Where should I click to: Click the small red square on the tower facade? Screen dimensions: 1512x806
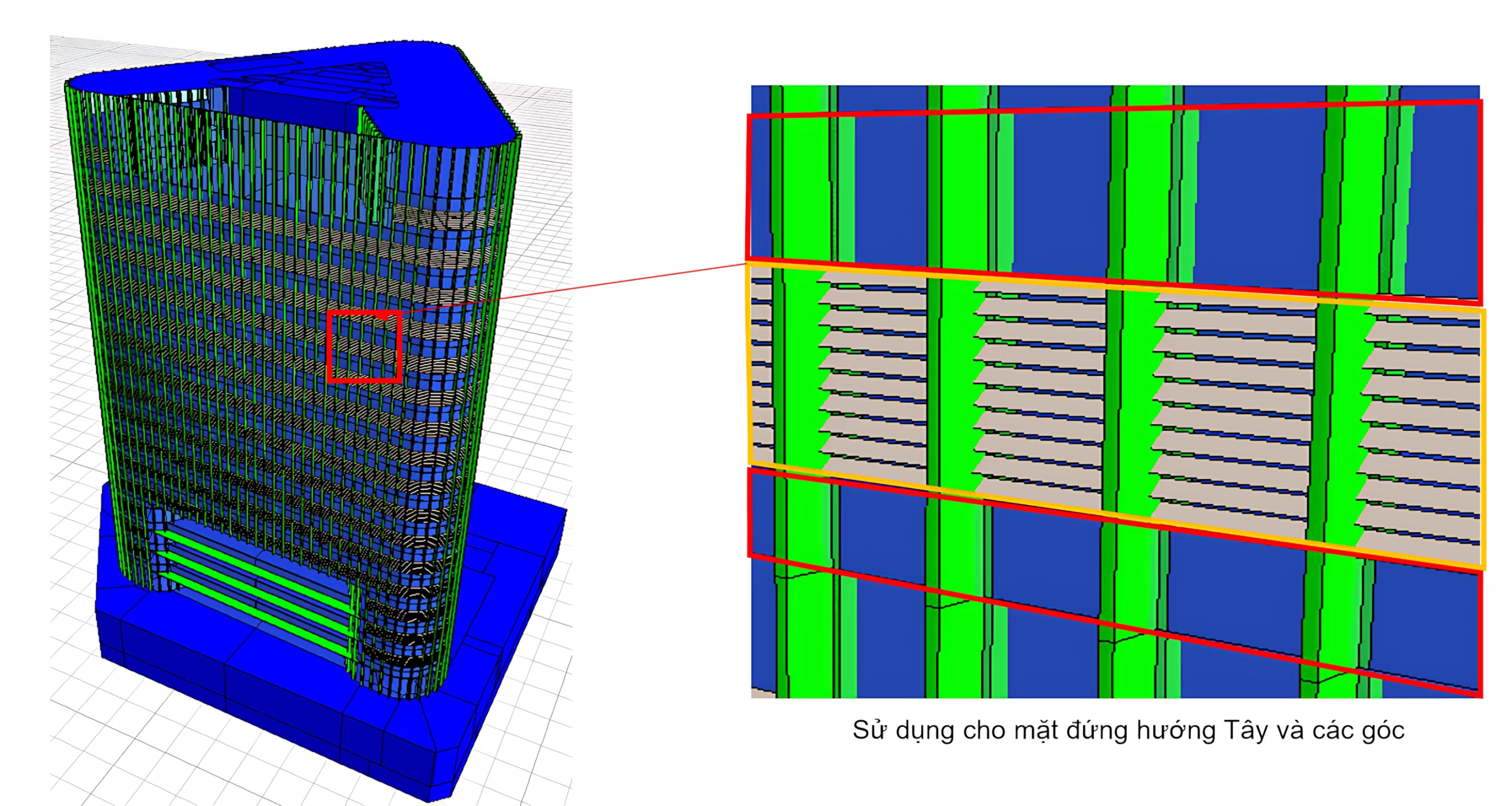click(x=364, y=346)
